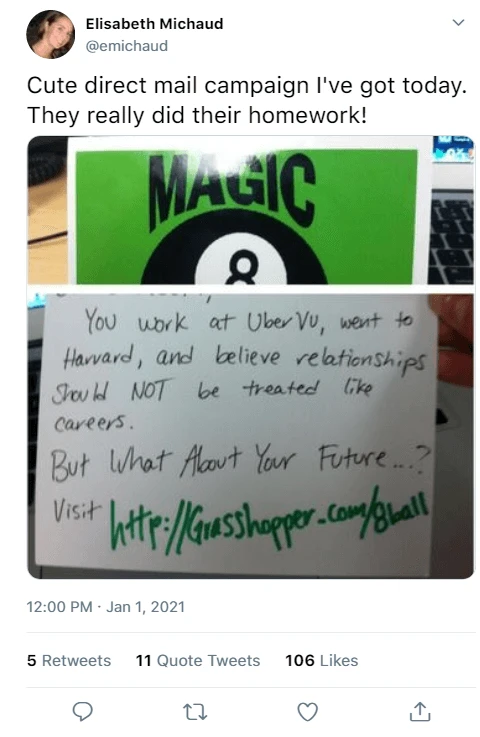Click the reply speech bubble icon
The height and width of the screenshot is (737, 480).
pyautogui.click(x=82, y=711)
